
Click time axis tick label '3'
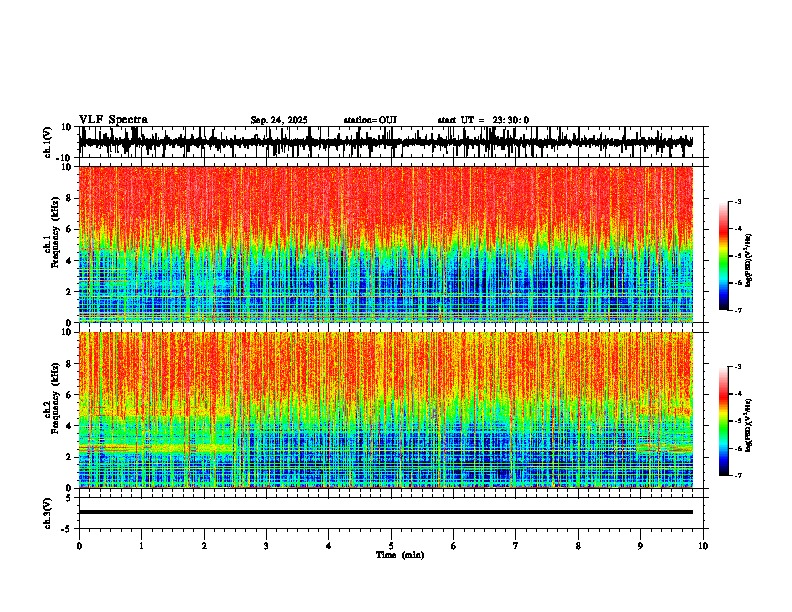click(266, 546)
